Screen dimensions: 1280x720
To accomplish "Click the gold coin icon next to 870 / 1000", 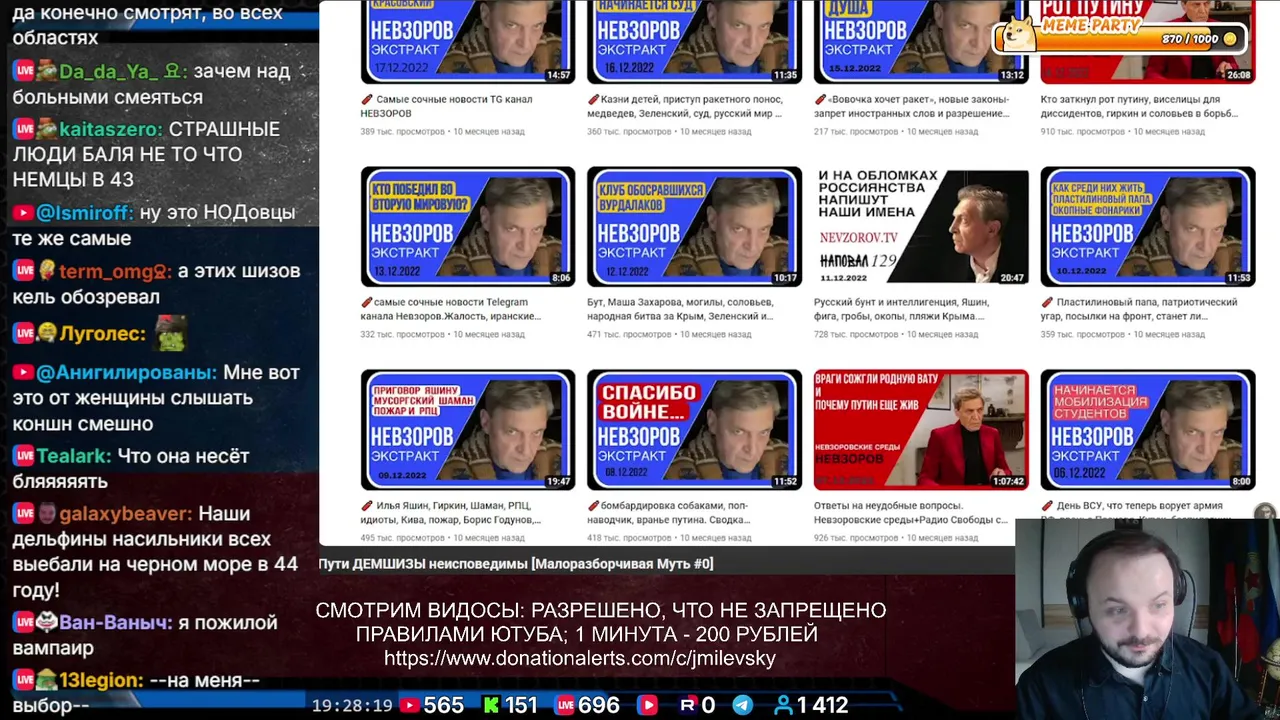I will coord(1230,39).
